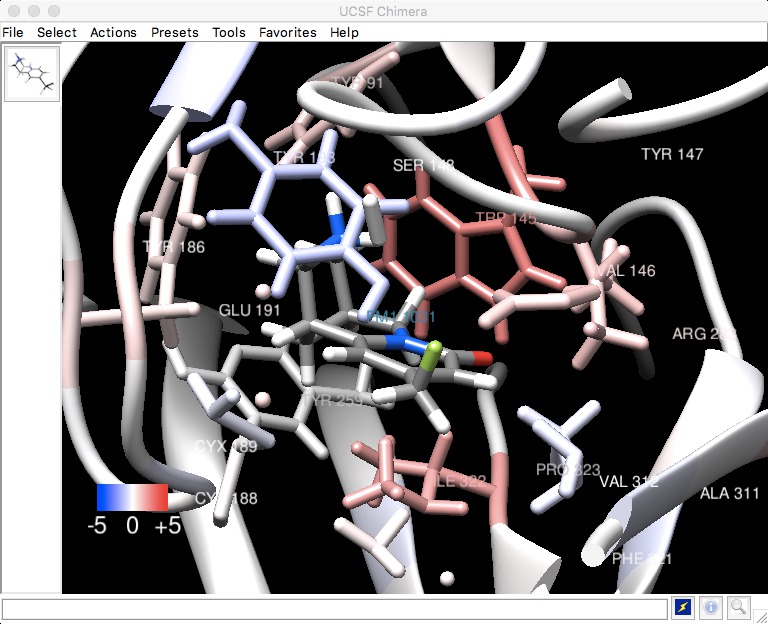This screenshot has height=624, width=768.
Task: Click the window resize grip corner
Action: (x=761, y=617)
